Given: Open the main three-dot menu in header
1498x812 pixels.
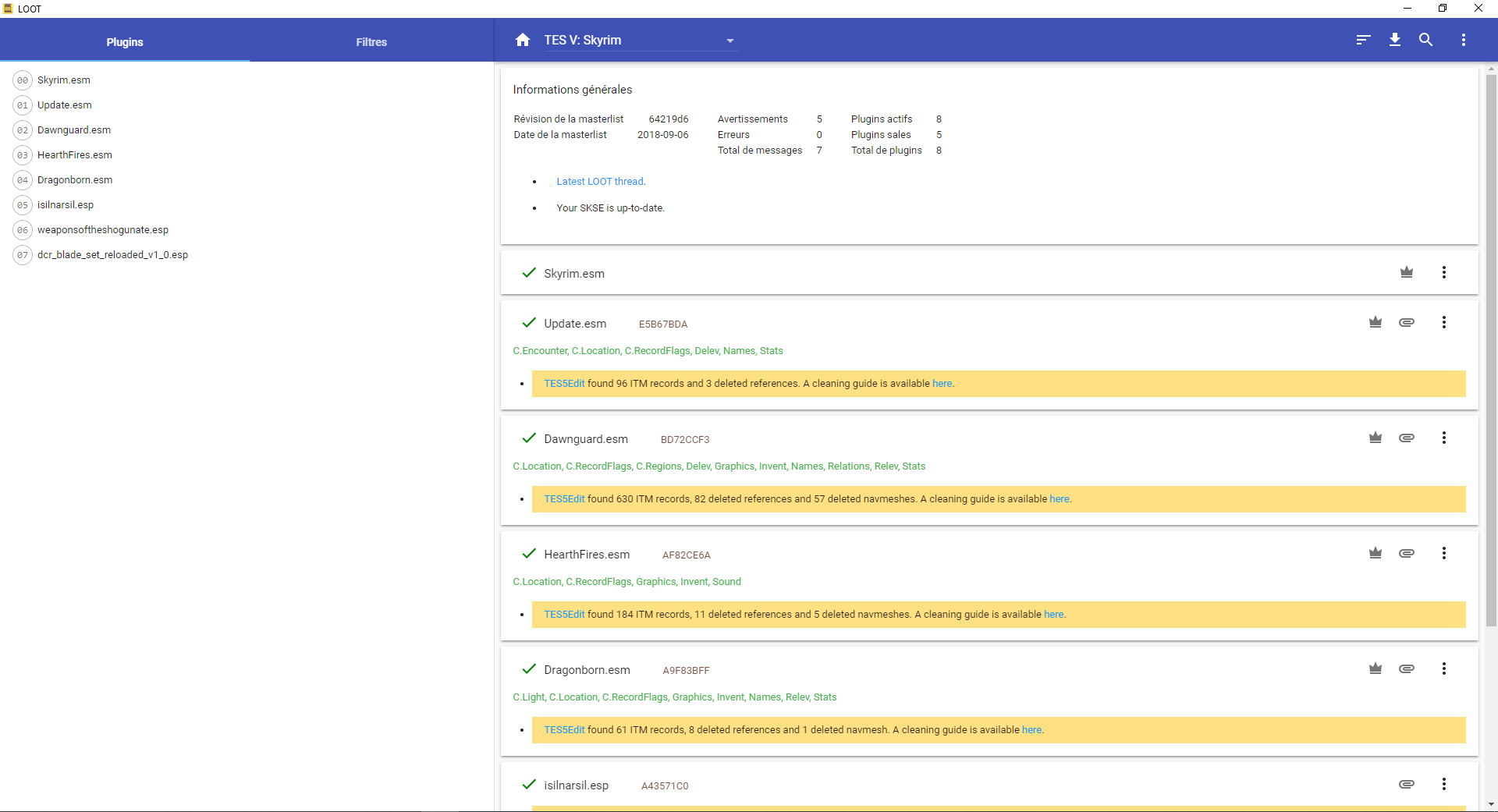Looking at the screenshot, I should 1463,40.
